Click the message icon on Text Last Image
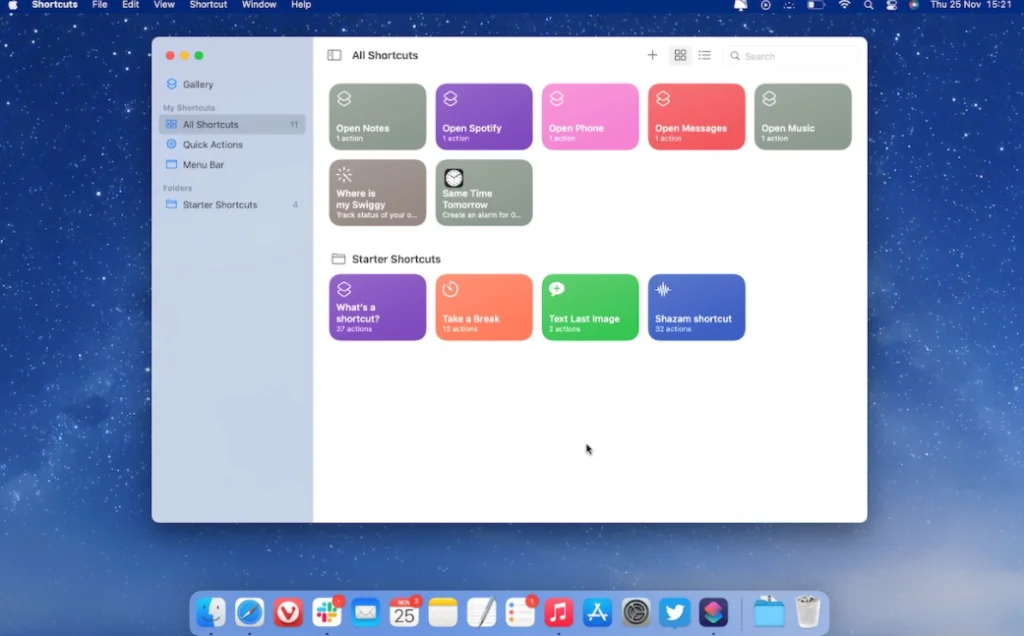The image size is (1024, 636). (556, 289)
